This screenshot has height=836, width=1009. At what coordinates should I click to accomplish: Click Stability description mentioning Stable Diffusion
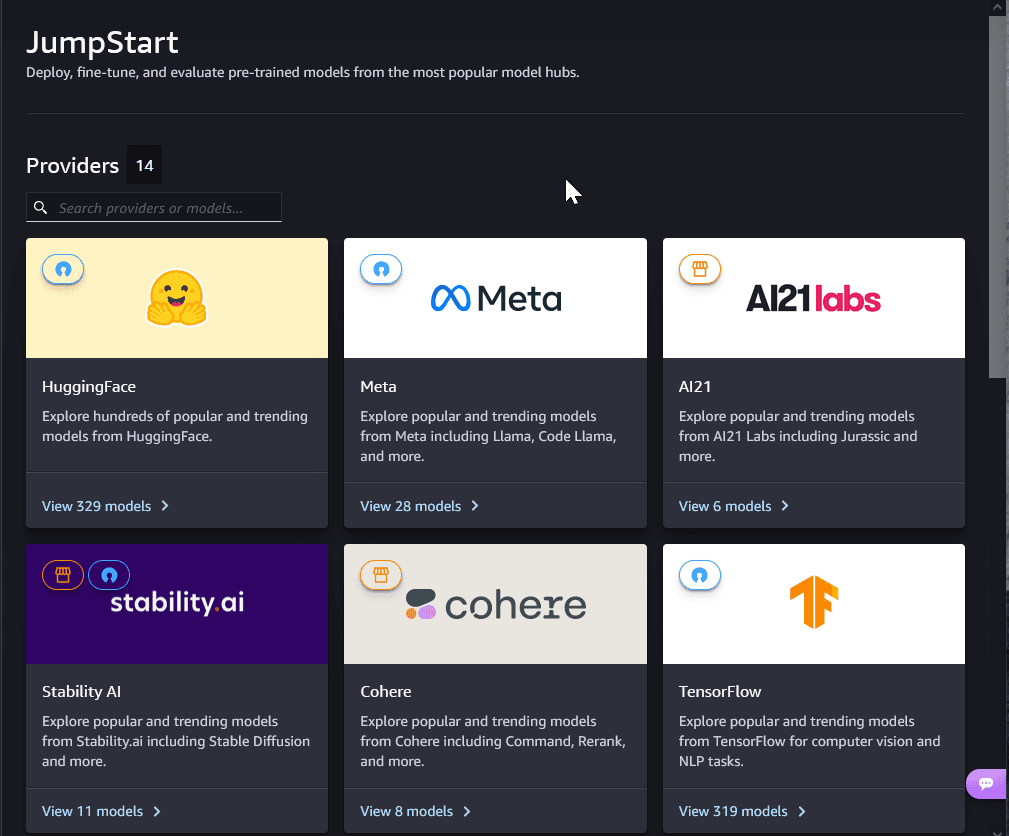[176, 741]
